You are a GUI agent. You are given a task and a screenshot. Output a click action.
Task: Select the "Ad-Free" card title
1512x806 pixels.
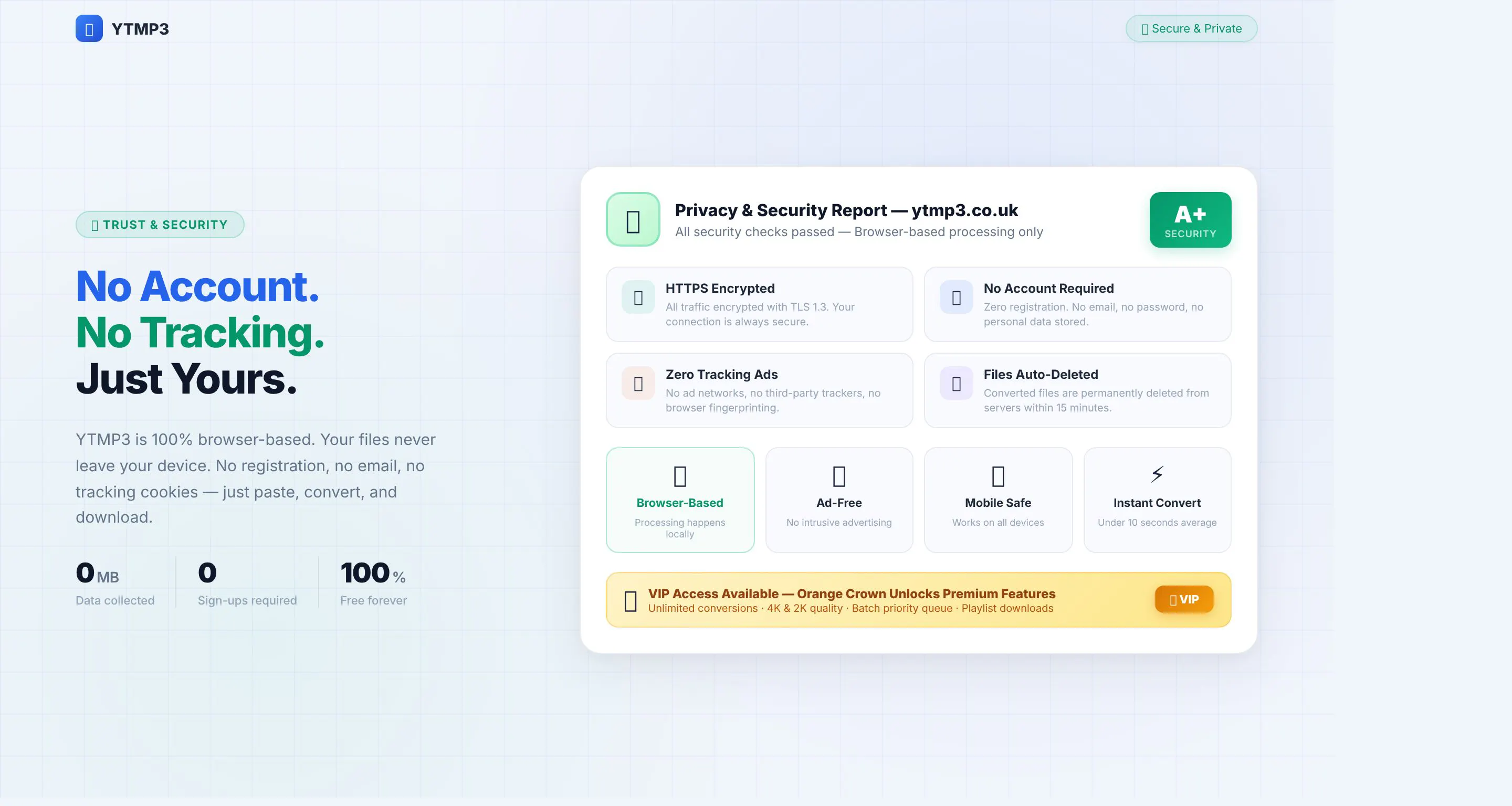[x=839, y=503]
